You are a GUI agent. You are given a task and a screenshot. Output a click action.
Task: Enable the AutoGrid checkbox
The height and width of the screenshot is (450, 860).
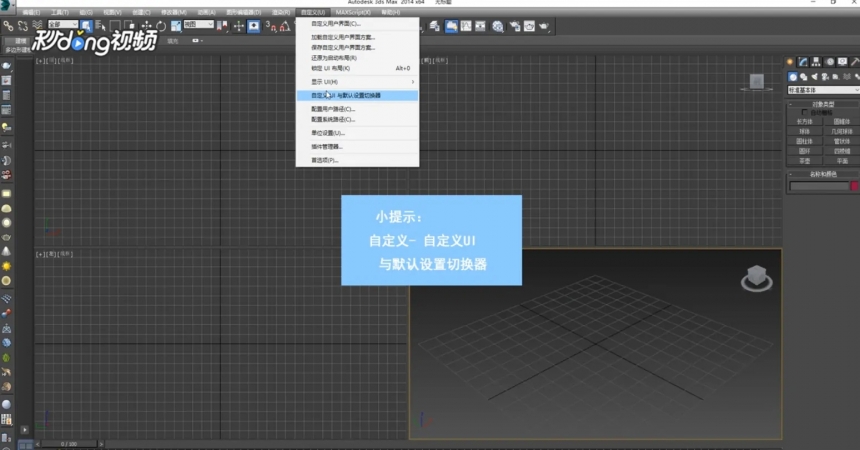click(x=805, y=112)
